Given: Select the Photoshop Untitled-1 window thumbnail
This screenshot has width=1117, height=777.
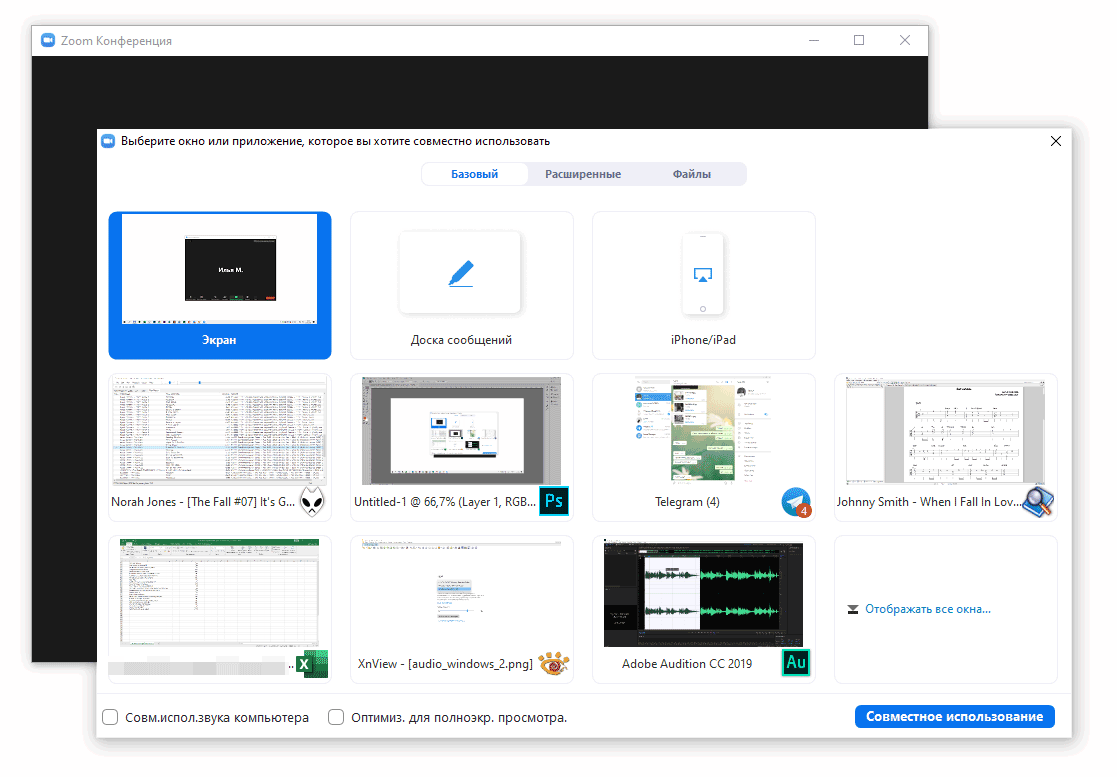Looking at the screenshot, I should pos(462,447).
